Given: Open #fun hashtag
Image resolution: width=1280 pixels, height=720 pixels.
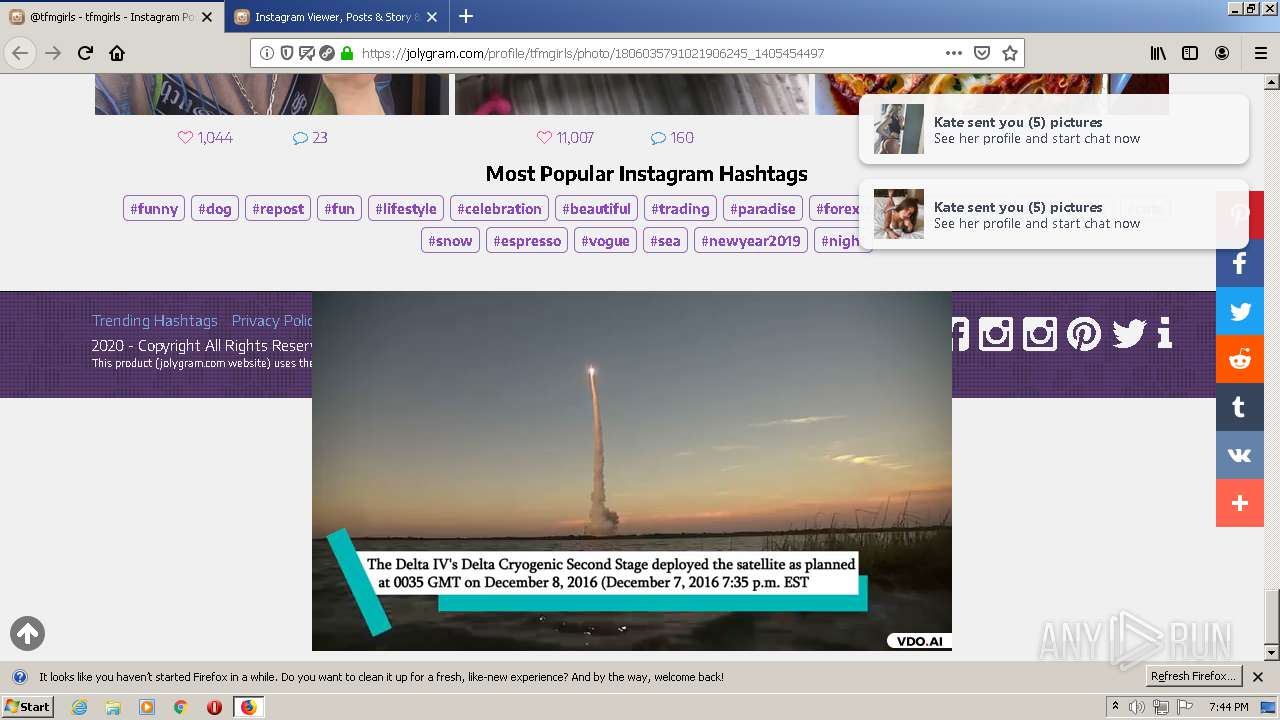Looking at the screenshot, I should [x=340, y=209].
